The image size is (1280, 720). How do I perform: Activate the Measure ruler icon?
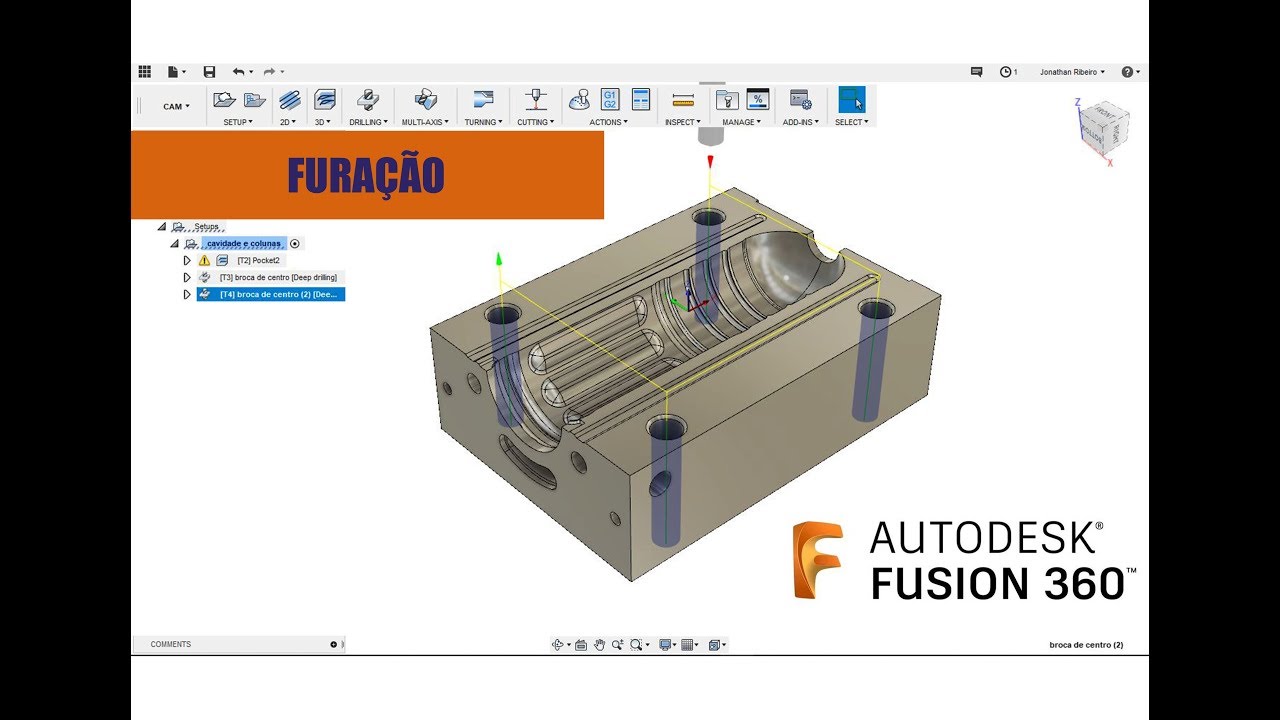[683, 100]
